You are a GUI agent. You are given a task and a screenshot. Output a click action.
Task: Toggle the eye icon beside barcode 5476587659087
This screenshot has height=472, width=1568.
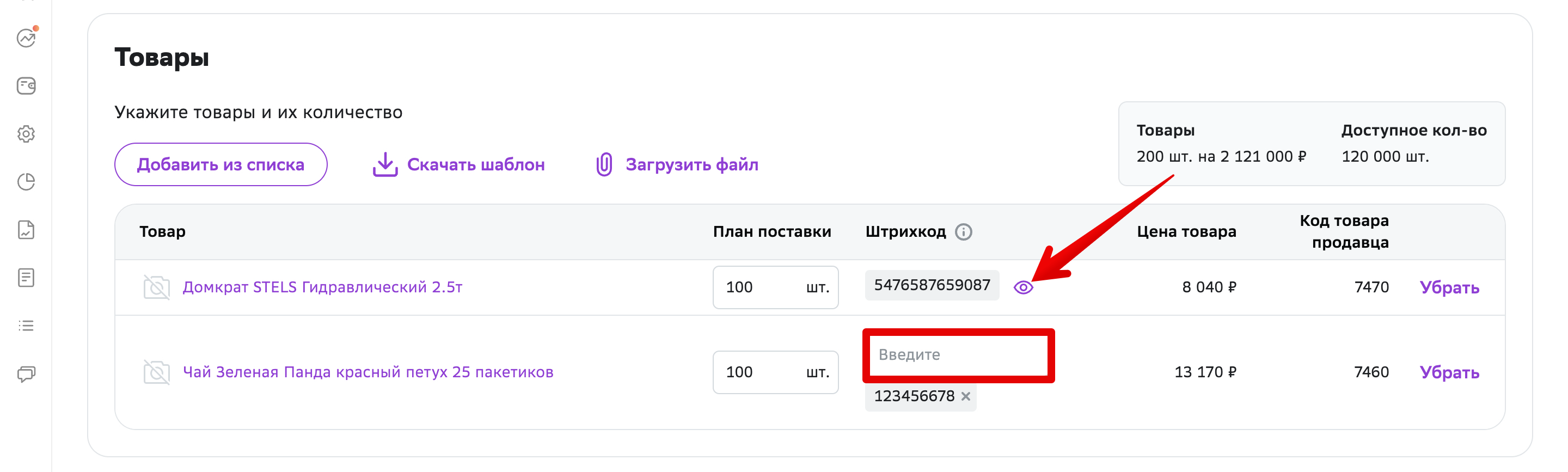(1023, 287)
